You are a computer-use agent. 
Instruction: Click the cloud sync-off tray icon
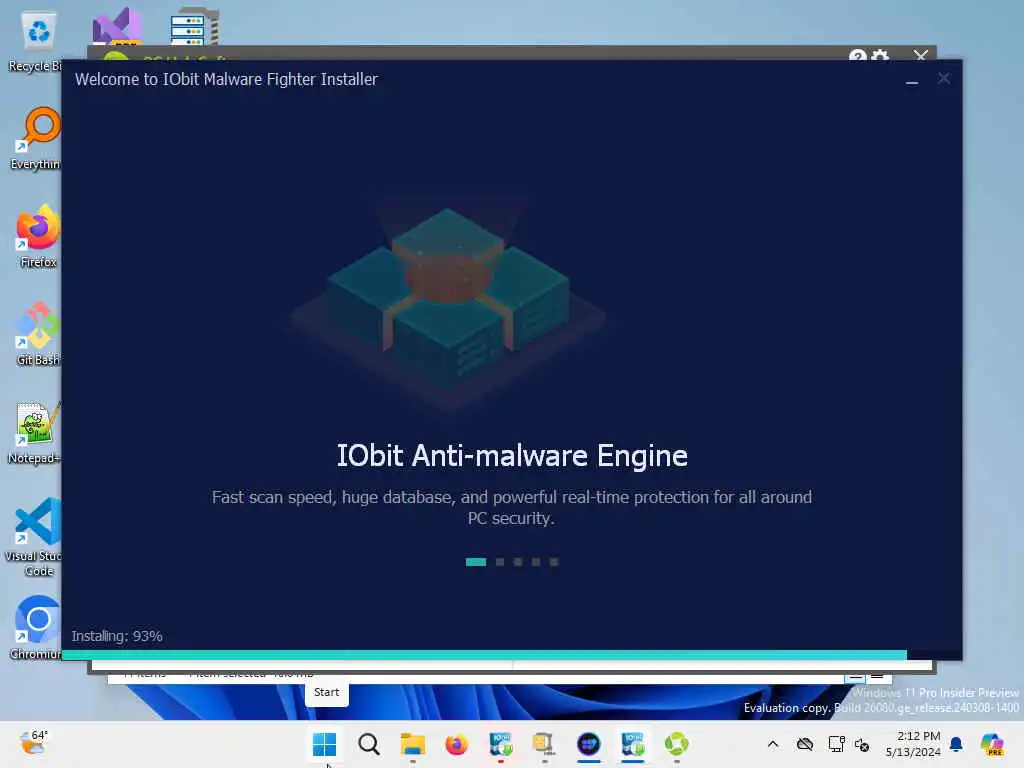(805, 744)
